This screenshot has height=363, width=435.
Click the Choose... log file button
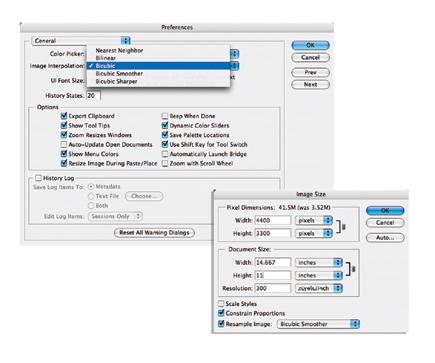click(x=144, y=196)
